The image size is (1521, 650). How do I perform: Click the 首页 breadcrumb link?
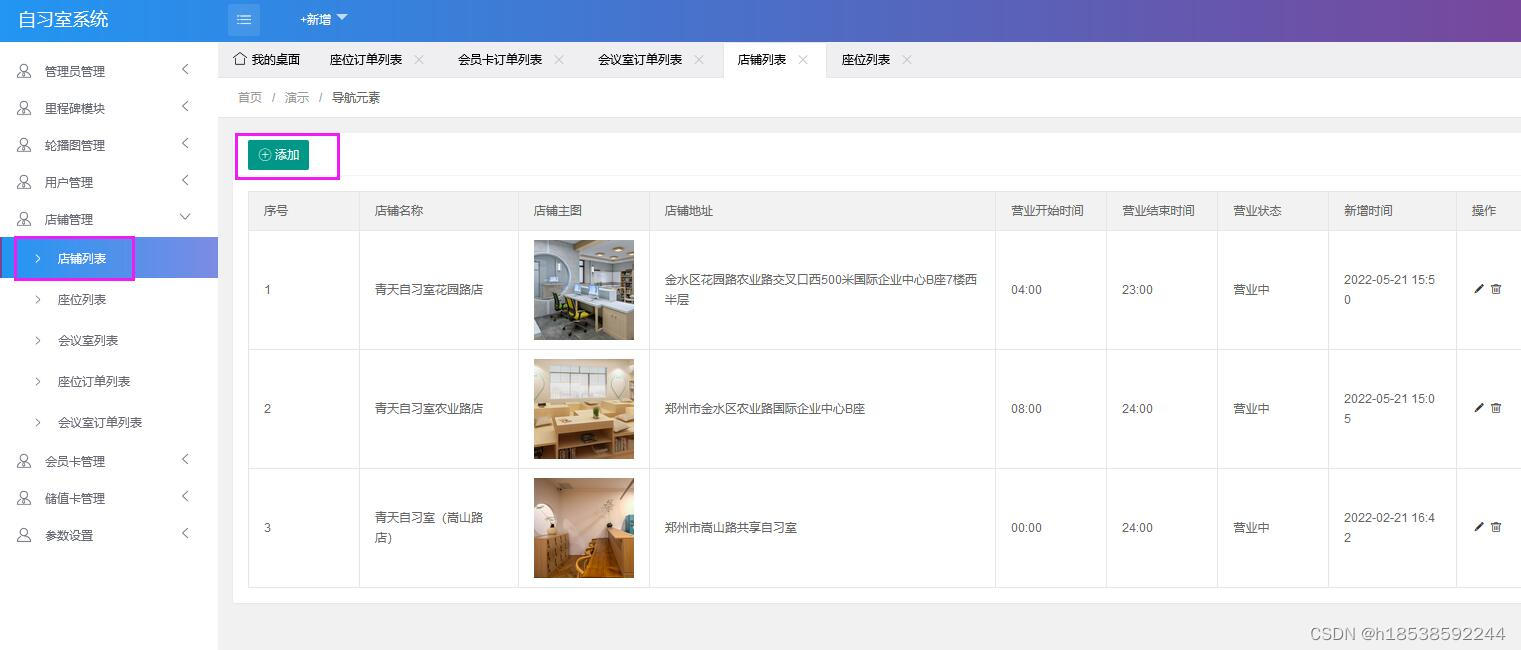250,97
